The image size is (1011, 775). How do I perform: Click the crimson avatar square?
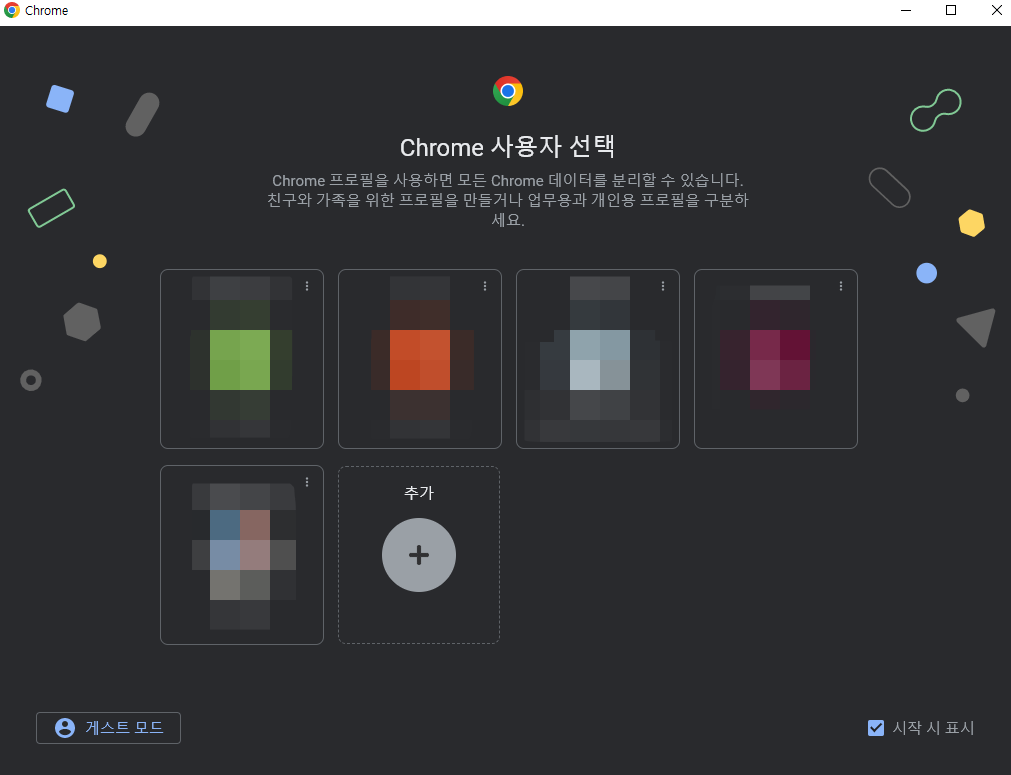(775, 358)
